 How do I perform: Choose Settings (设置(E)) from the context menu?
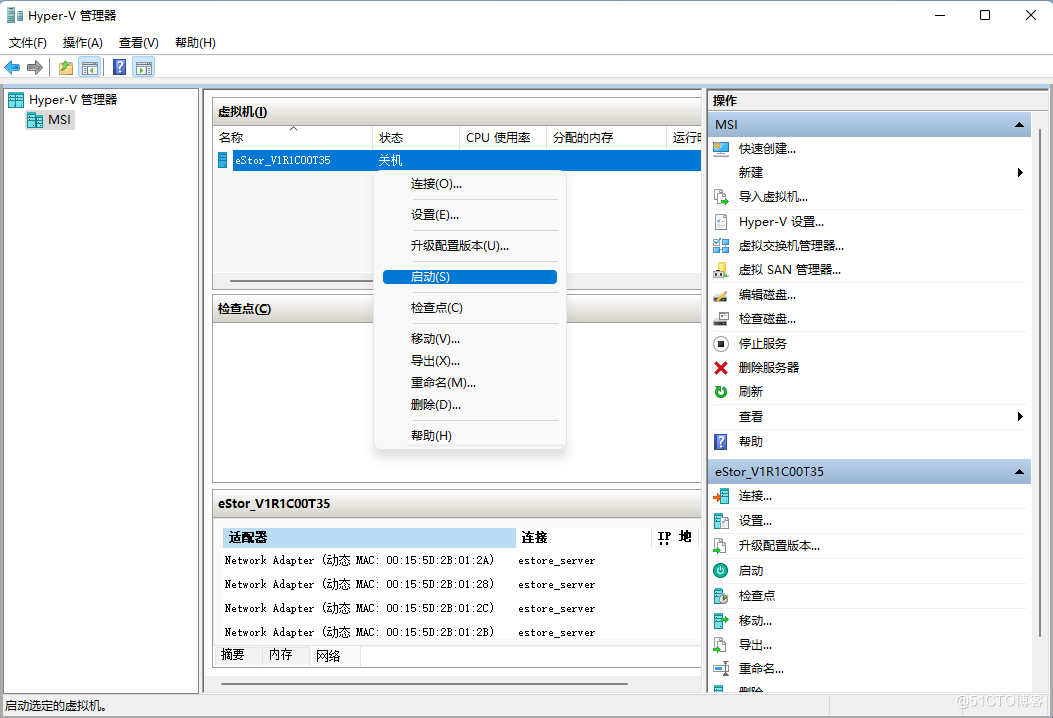(x=434, y=215)
